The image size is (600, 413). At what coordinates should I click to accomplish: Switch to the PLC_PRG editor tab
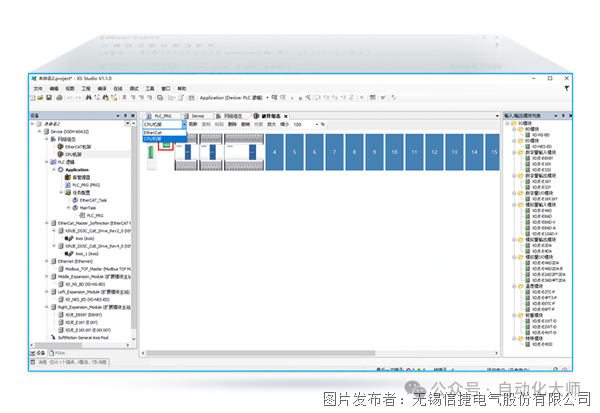(160, 116)
